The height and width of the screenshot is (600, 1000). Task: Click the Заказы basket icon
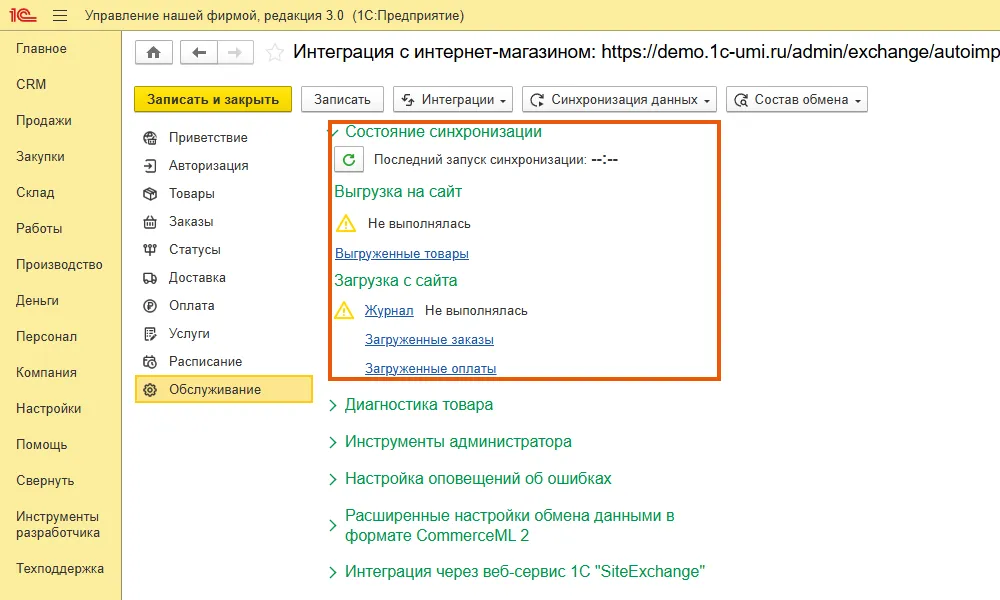click(150, 222)
